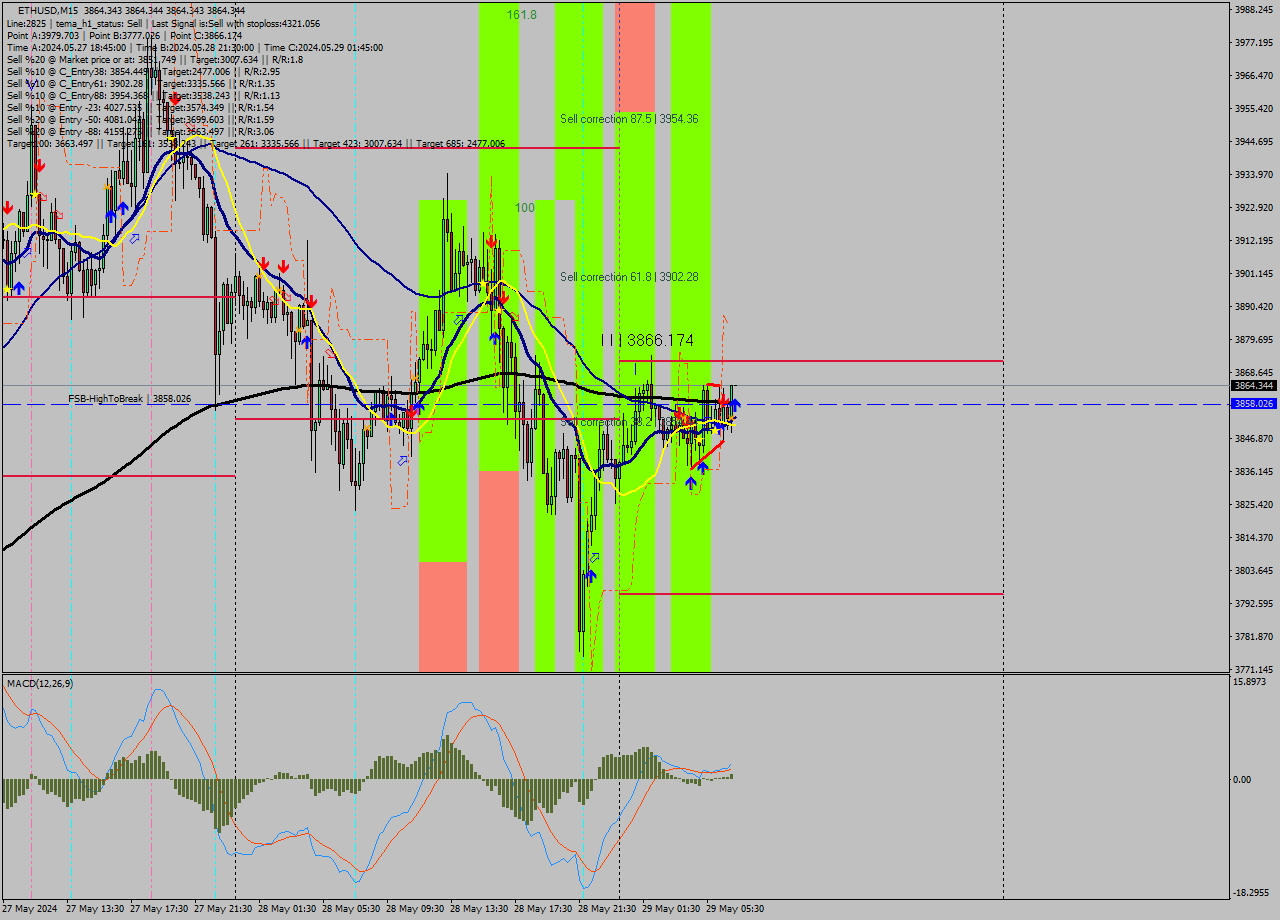Click price axis value 3988.245

click(x=1255, y=9)
